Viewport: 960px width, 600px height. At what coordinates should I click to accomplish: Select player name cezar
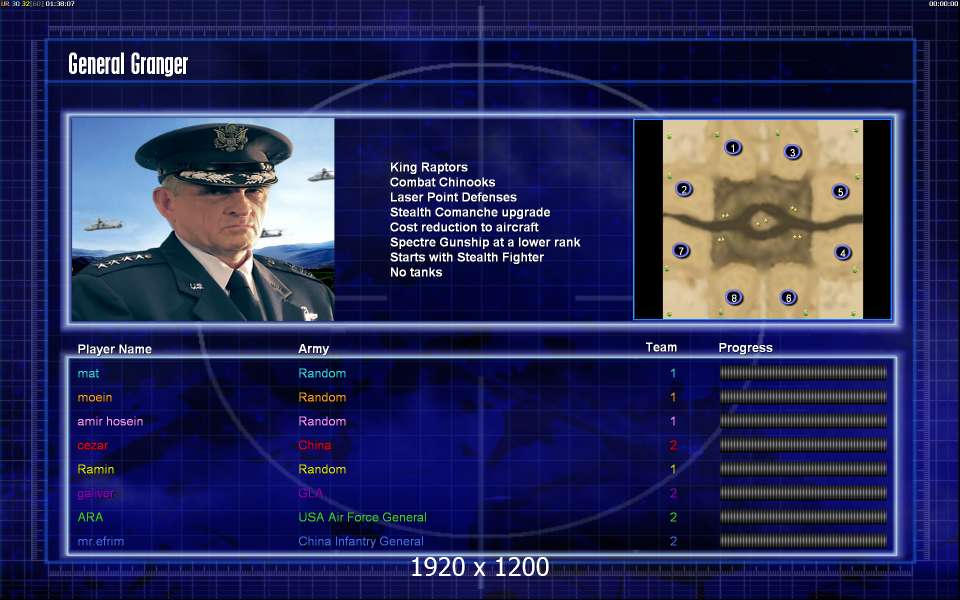[92, 445]
